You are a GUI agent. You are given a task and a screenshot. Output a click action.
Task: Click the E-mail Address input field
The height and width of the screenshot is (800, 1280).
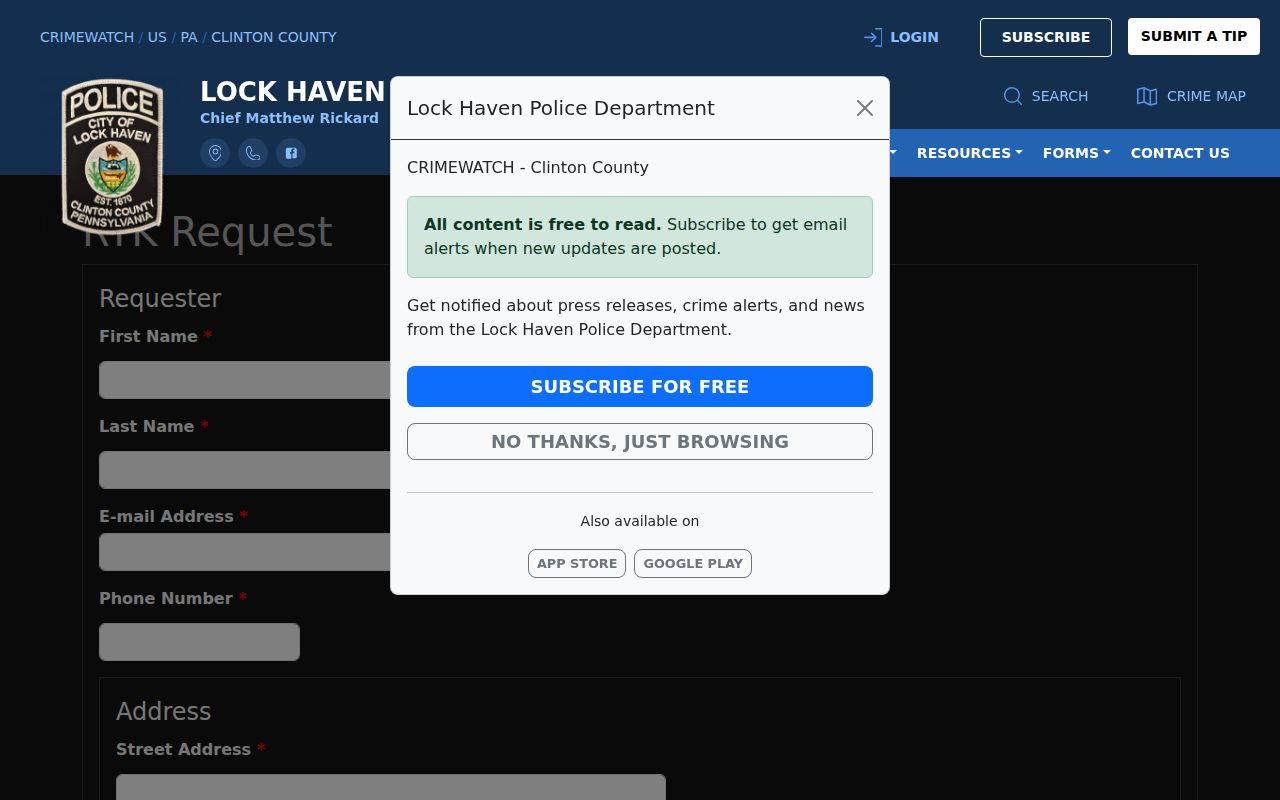tap(245, 552)
